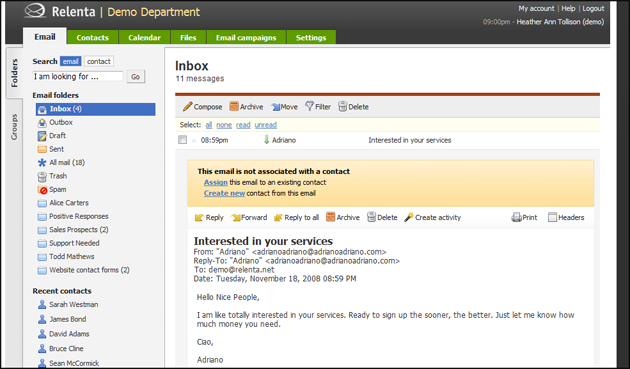Click the Compose pencil icon
Image resolution: width=630 pixels, height=369 pixels.
coord(187,107)
